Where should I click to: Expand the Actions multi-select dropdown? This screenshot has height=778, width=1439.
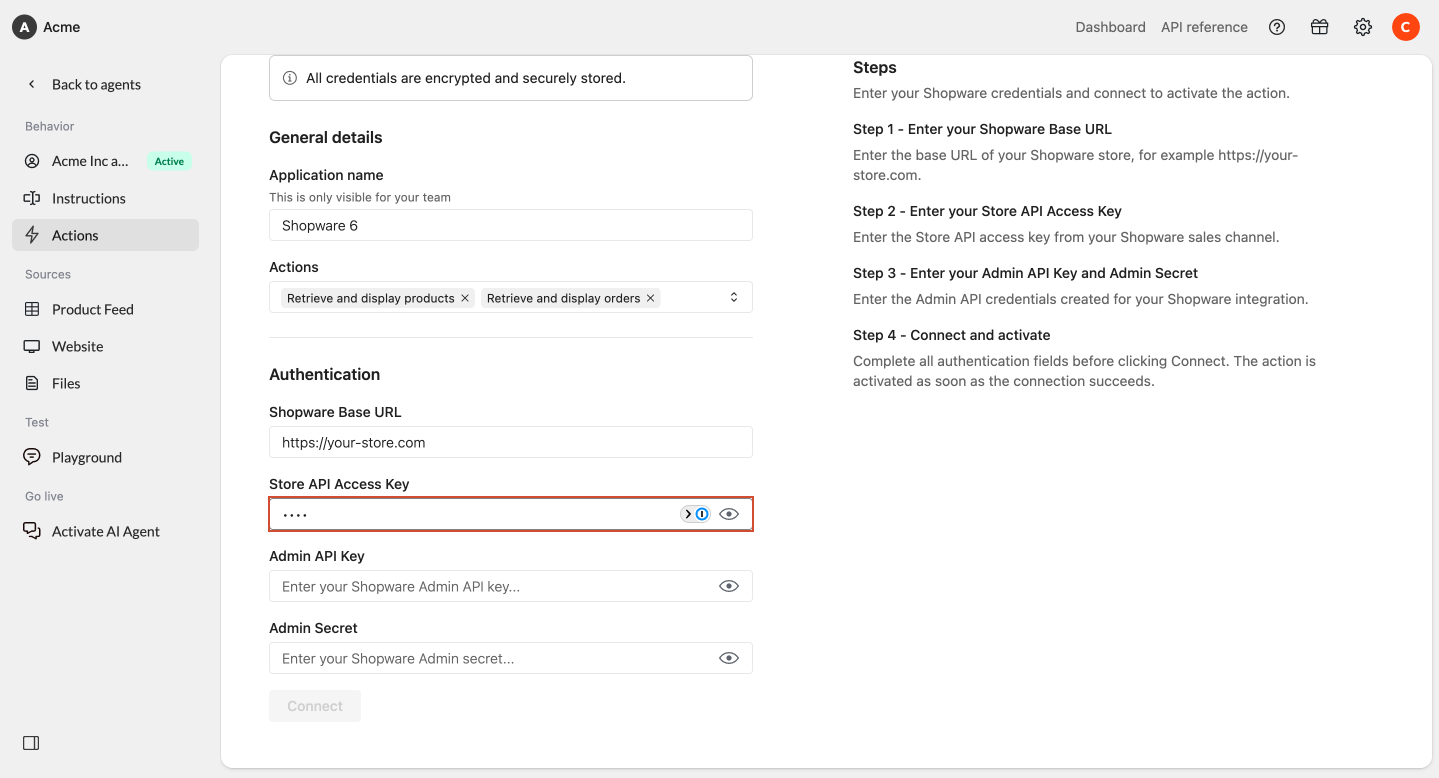point(734,297)
